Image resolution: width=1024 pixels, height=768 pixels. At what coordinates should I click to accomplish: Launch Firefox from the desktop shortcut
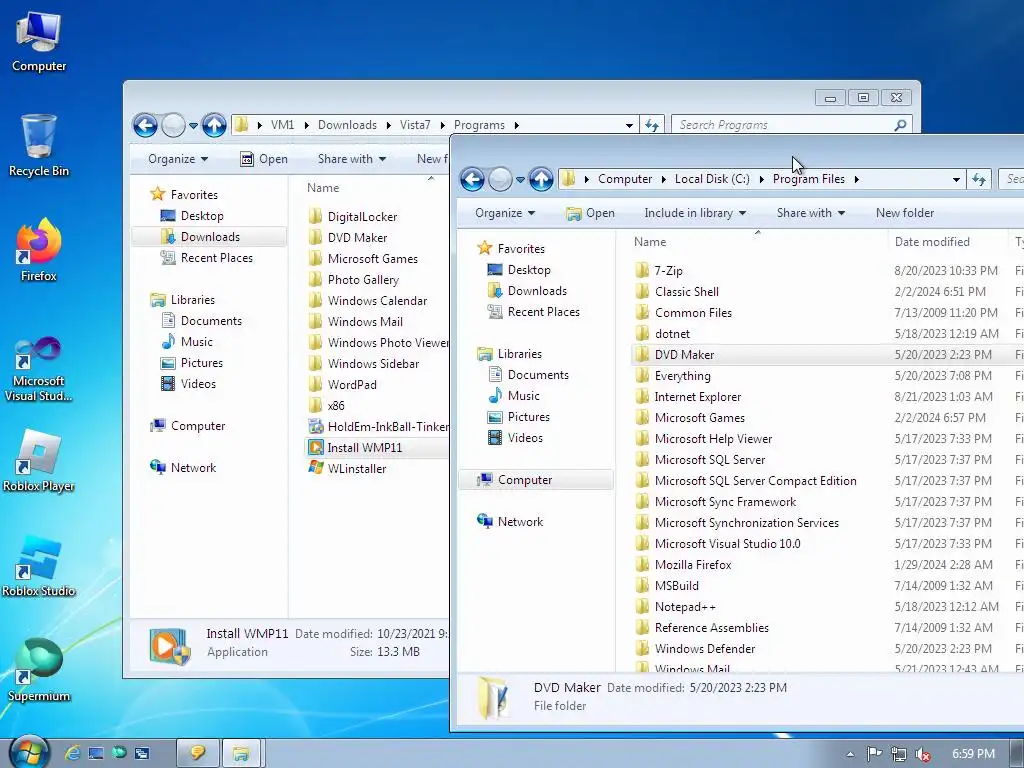point(39,251)
